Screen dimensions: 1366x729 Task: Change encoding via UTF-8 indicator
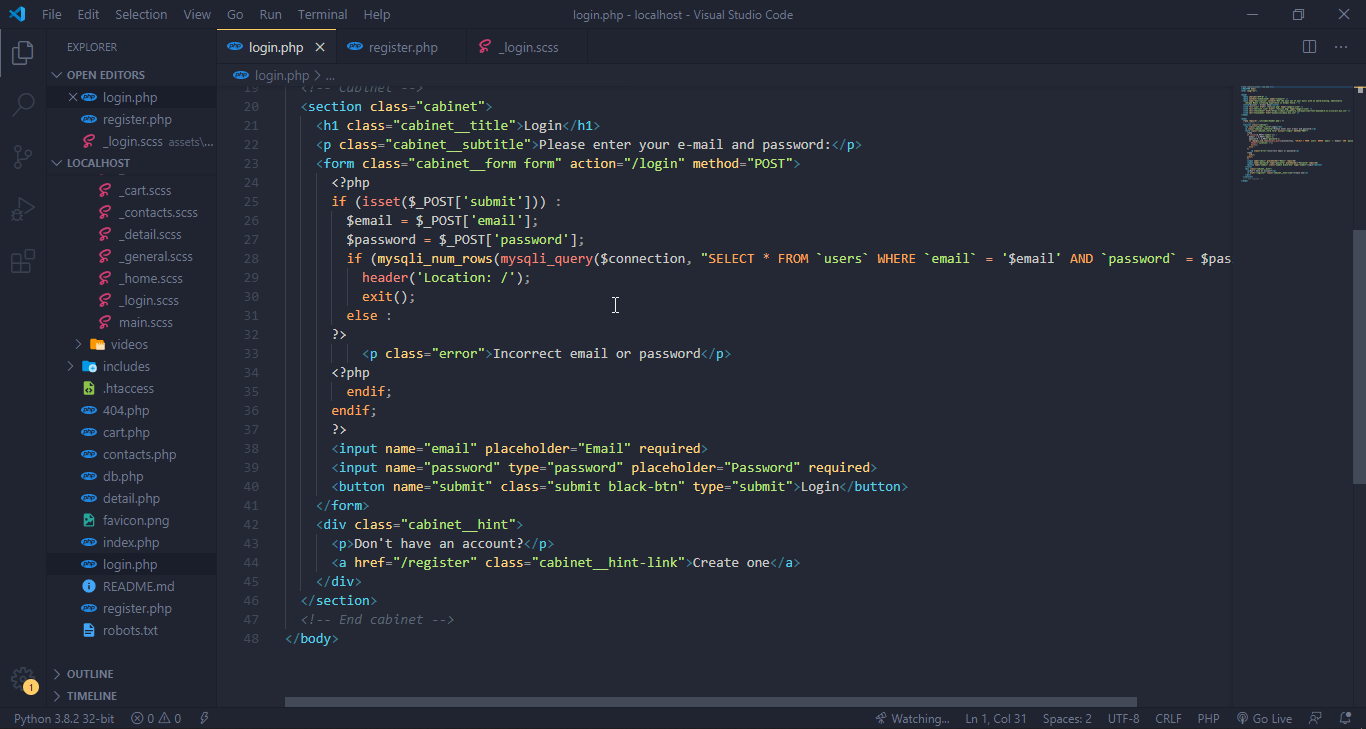click(1123, 718)
